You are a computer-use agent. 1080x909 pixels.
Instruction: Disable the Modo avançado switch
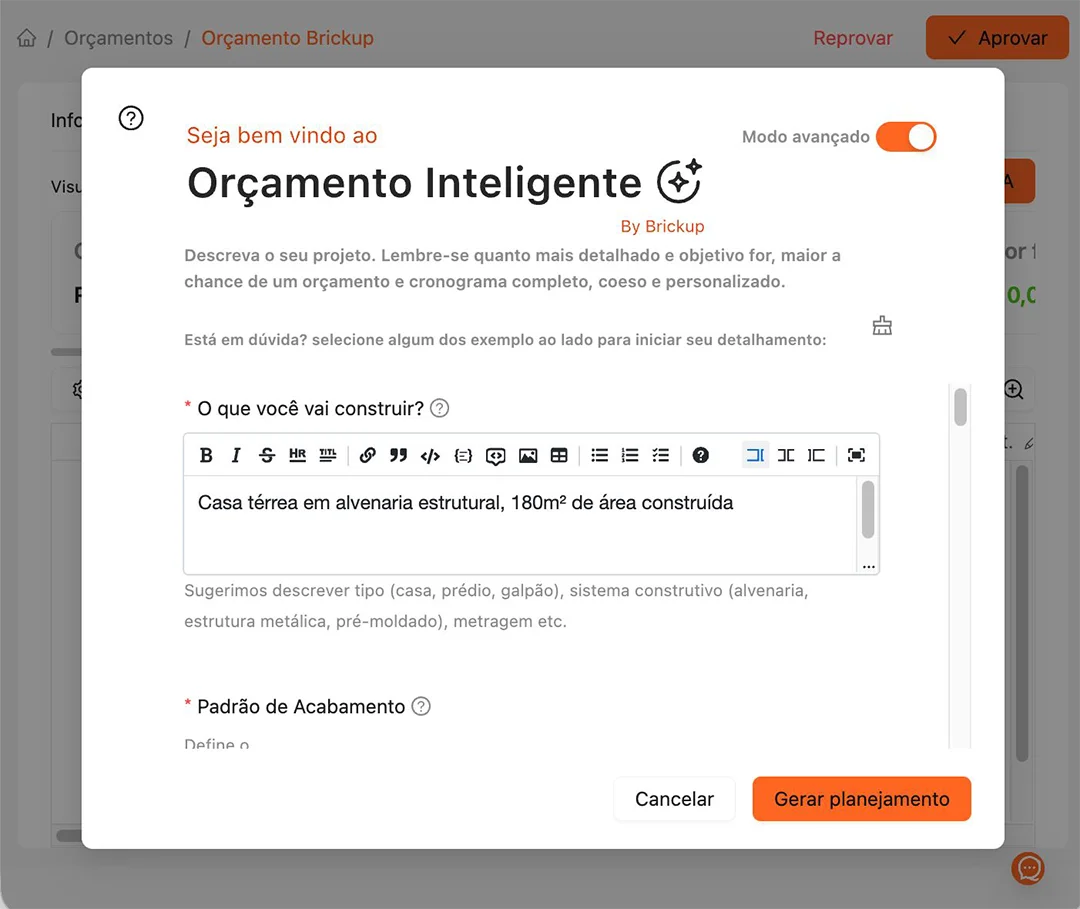pos(905,137)
